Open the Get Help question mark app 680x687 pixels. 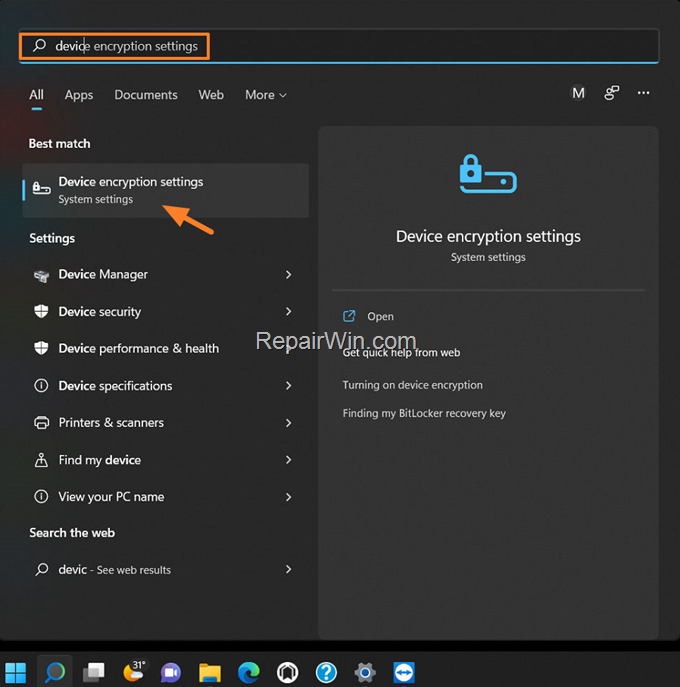[x=326, y=673]
